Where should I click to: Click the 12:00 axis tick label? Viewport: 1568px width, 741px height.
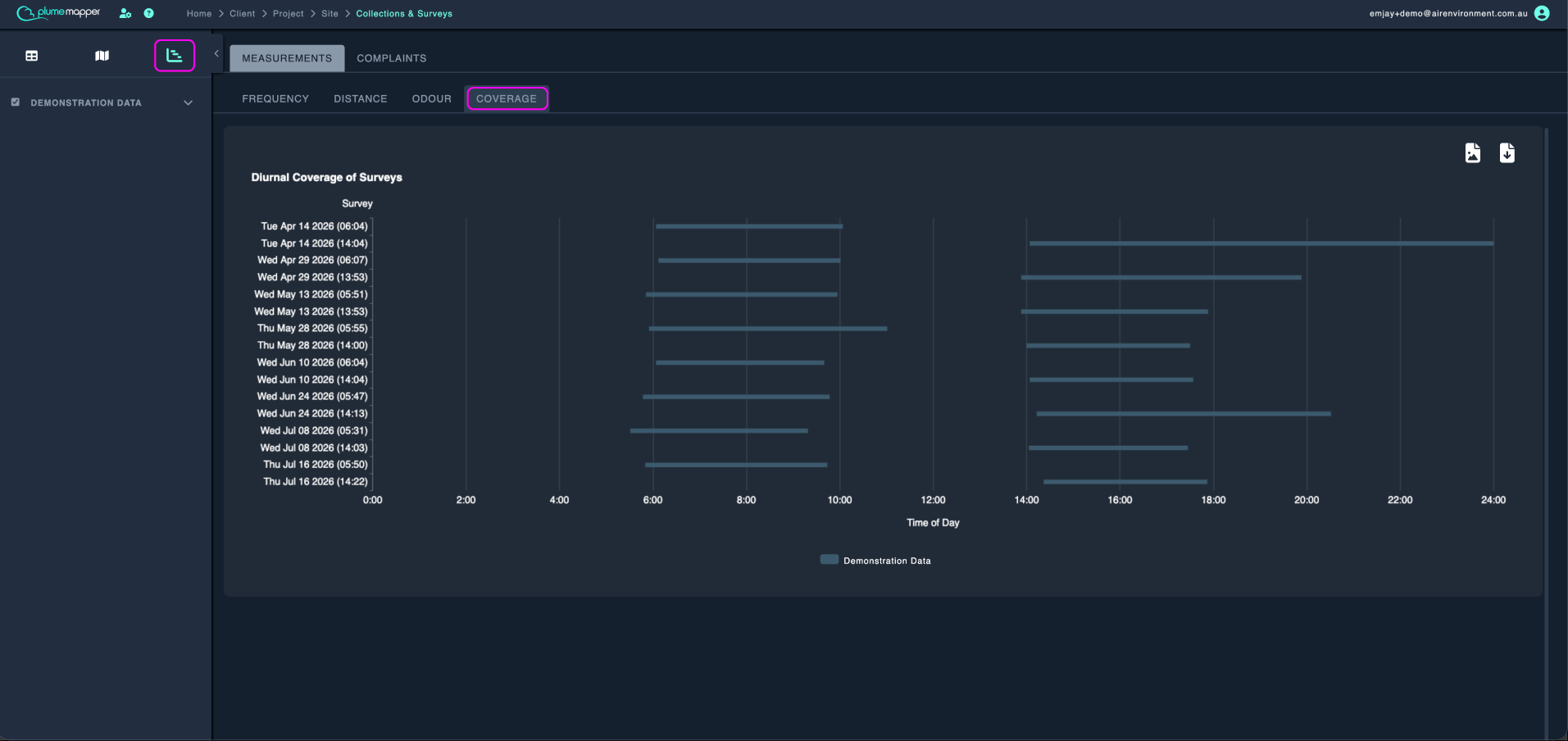933,500
